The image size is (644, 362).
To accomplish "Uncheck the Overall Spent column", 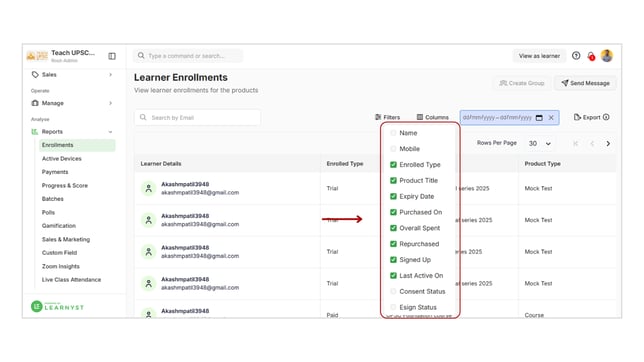I will pyautogui.click(x=393, y=228).
